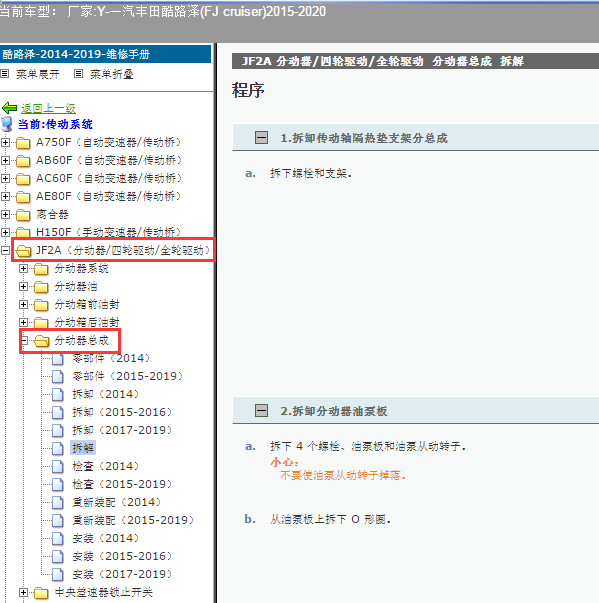
Task: Select the A750F（自动变速器/传动桥） folder label
Action: (x=108, y=142)
